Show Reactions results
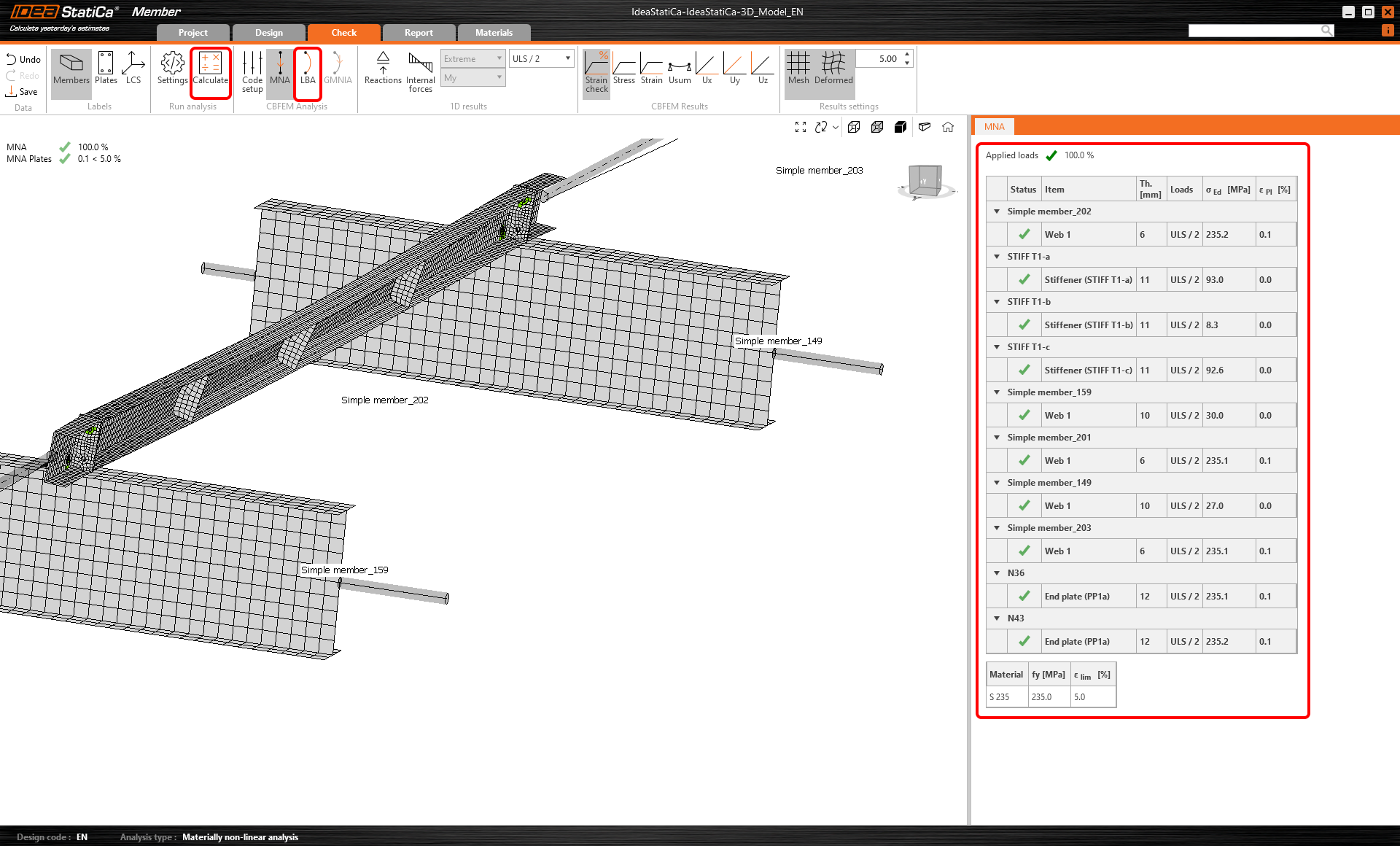This screenshot has height=846, width=1400. (x=383, y=69)
